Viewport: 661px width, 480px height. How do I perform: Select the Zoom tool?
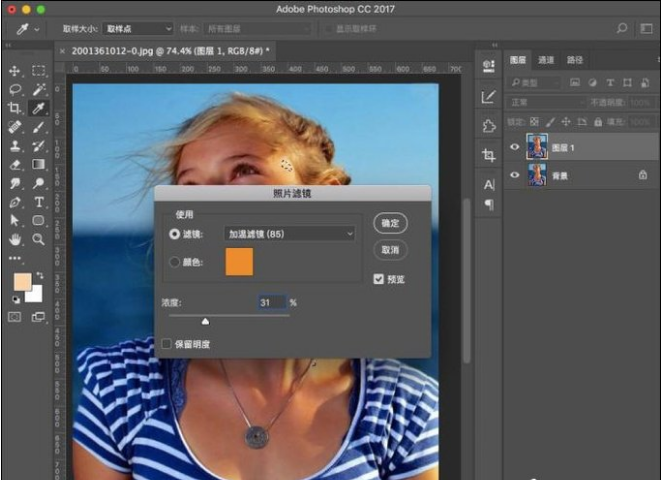[x=38, y=239]
